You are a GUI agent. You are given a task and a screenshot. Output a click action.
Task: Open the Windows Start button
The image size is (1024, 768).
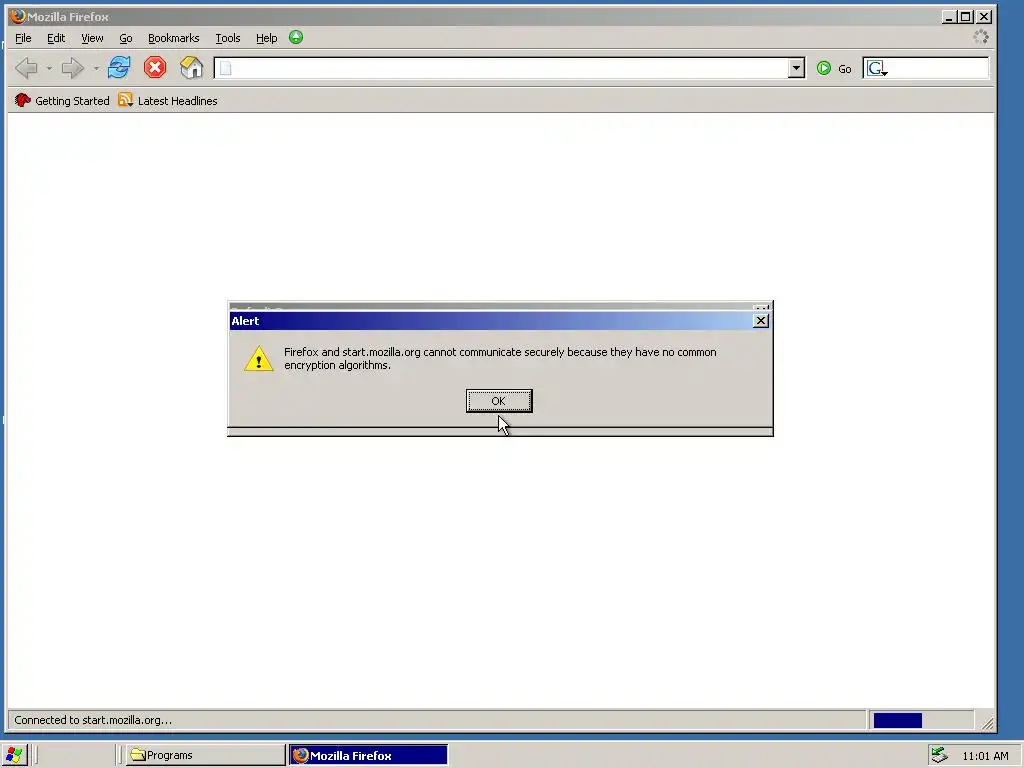click(14, 755)
